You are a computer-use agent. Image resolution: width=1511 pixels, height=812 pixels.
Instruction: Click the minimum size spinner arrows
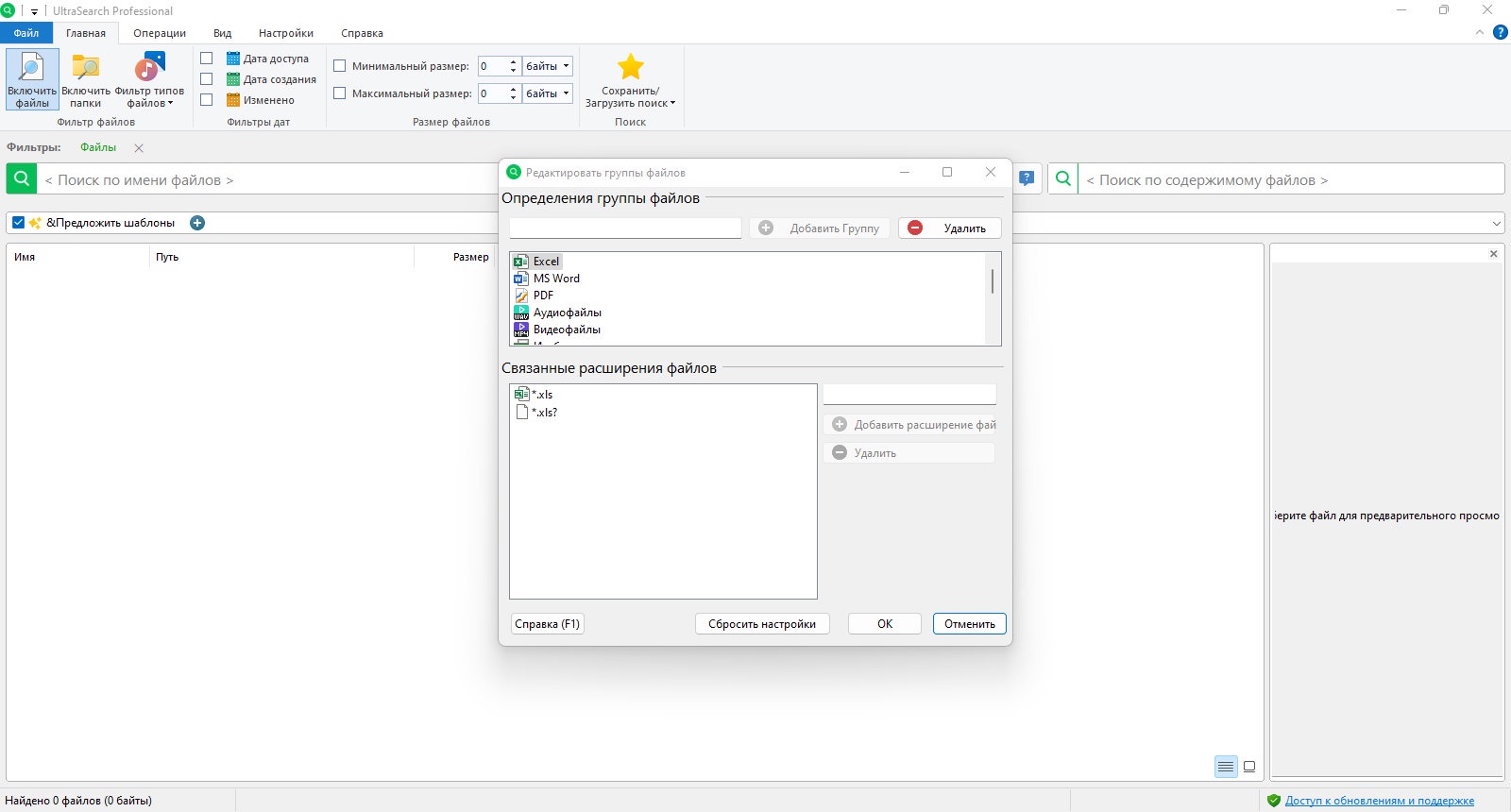[x=513, y=66]
